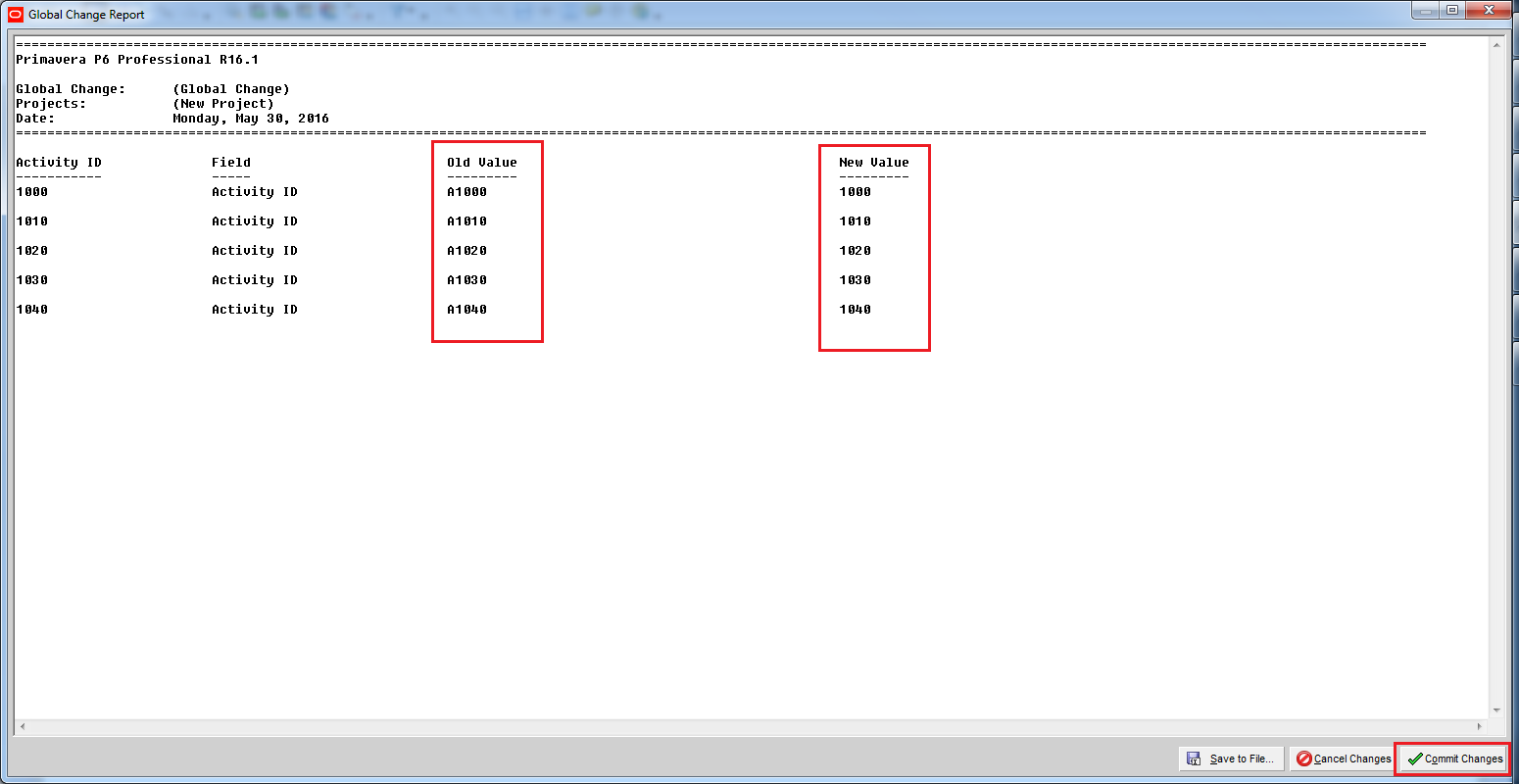Click the Oracle icon in title bar
Viewport: 1519px width, 784px height.
tap(15, 15)
